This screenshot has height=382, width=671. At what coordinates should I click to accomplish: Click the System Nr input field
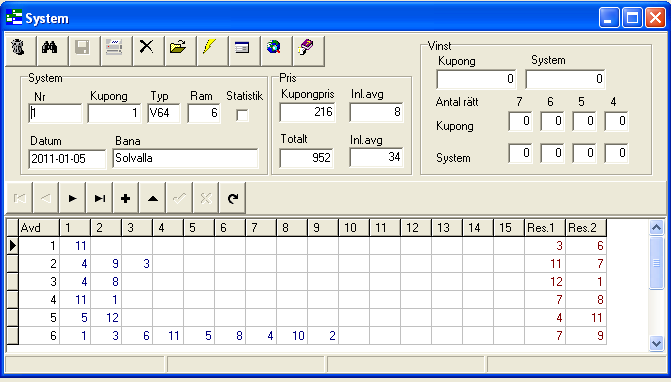tap(55, 113)
